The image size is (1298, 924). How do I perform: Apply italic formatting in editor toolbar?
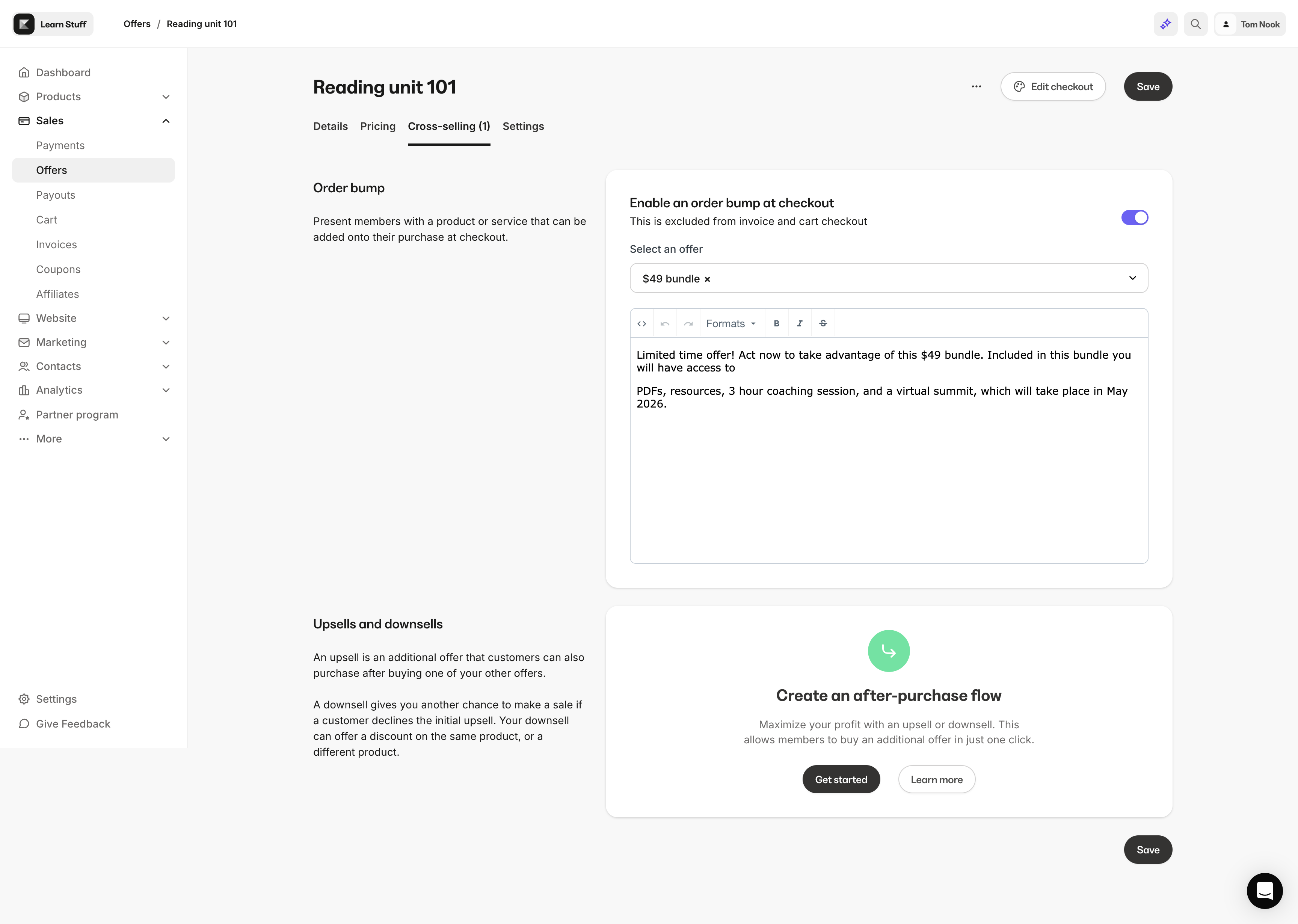click(800, 323)
